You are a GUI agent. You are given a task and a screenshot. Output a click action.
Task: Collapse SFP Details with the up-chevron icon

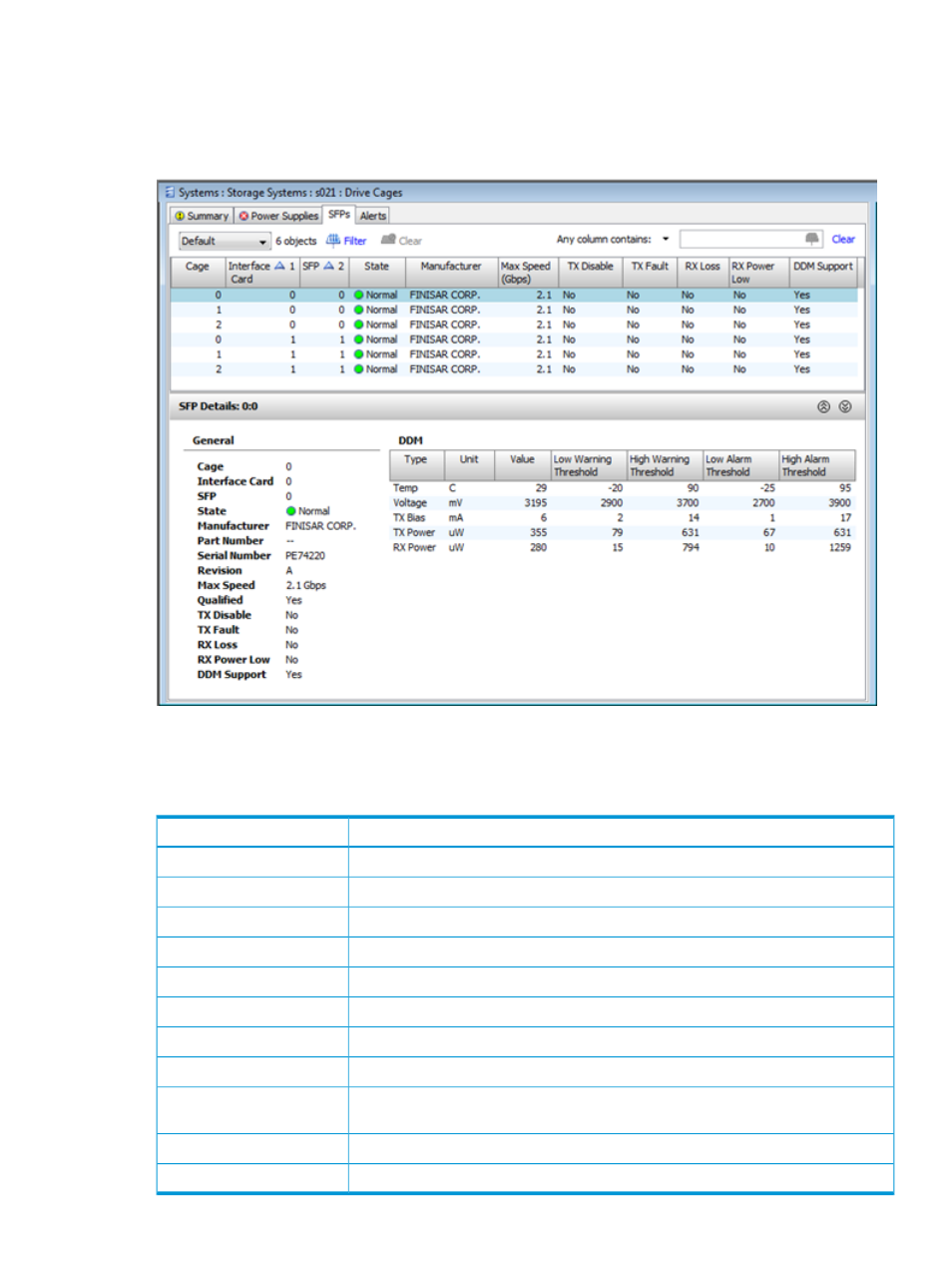pyautogui.click(x=823, y=407)
